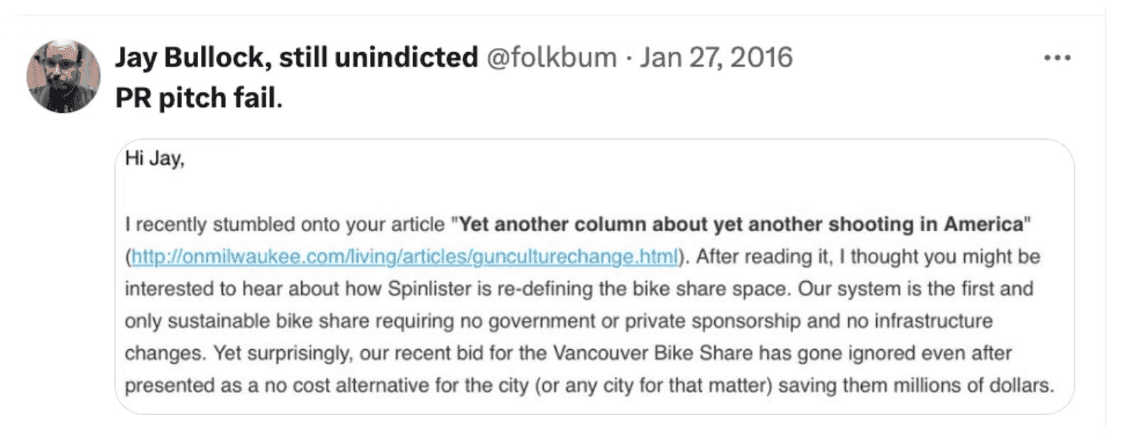
Task: Click the words "millions of dollars"
Action: [x=982, y=386]
